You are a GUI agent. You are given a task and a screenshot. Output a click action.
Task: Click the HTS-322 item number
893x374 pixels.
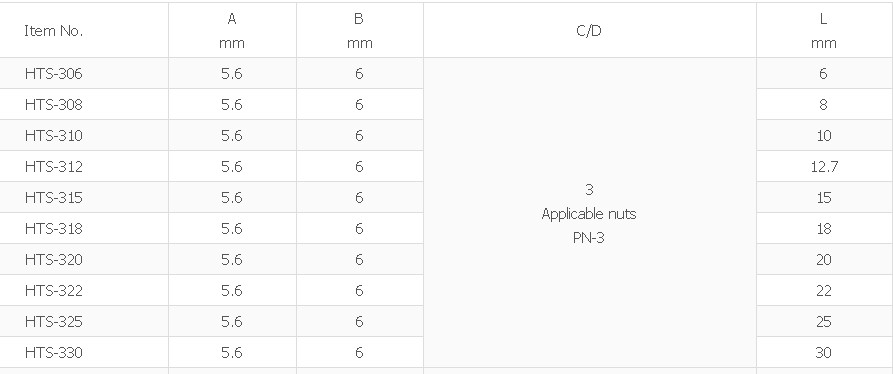tap(54, 291)
